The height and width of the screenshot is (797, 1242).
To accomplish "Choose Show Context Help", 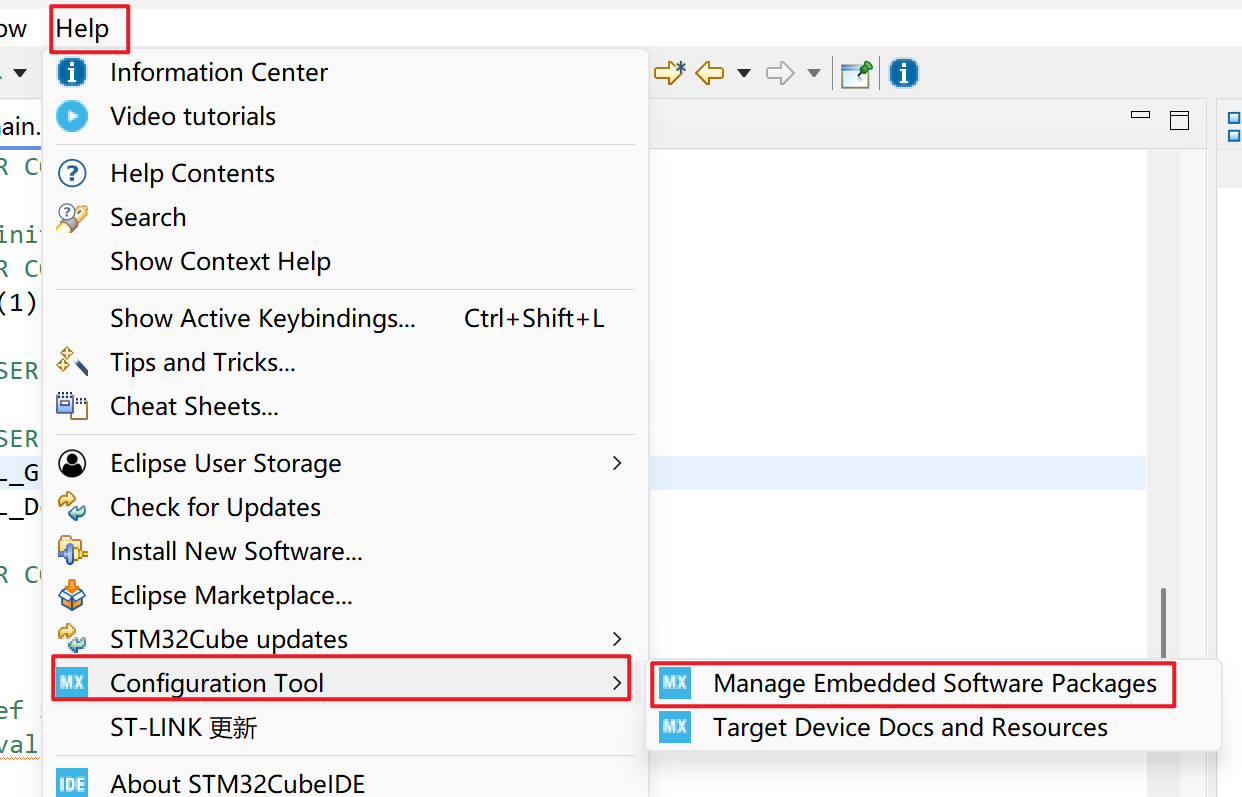I will 220,261.
